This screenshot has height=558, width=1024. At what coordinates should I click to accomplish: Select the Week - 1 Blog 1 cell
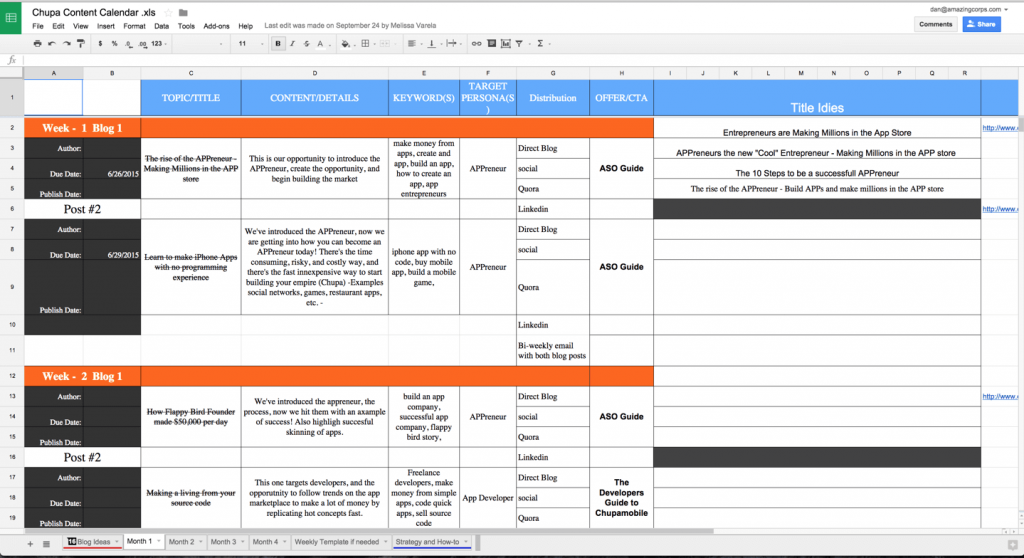coord(82,128)
